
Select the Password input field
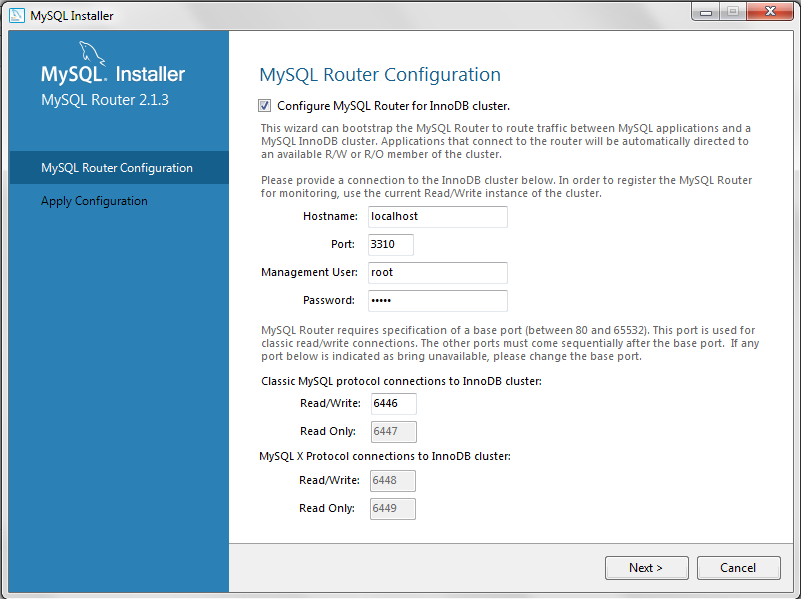(x=437, y=301)
